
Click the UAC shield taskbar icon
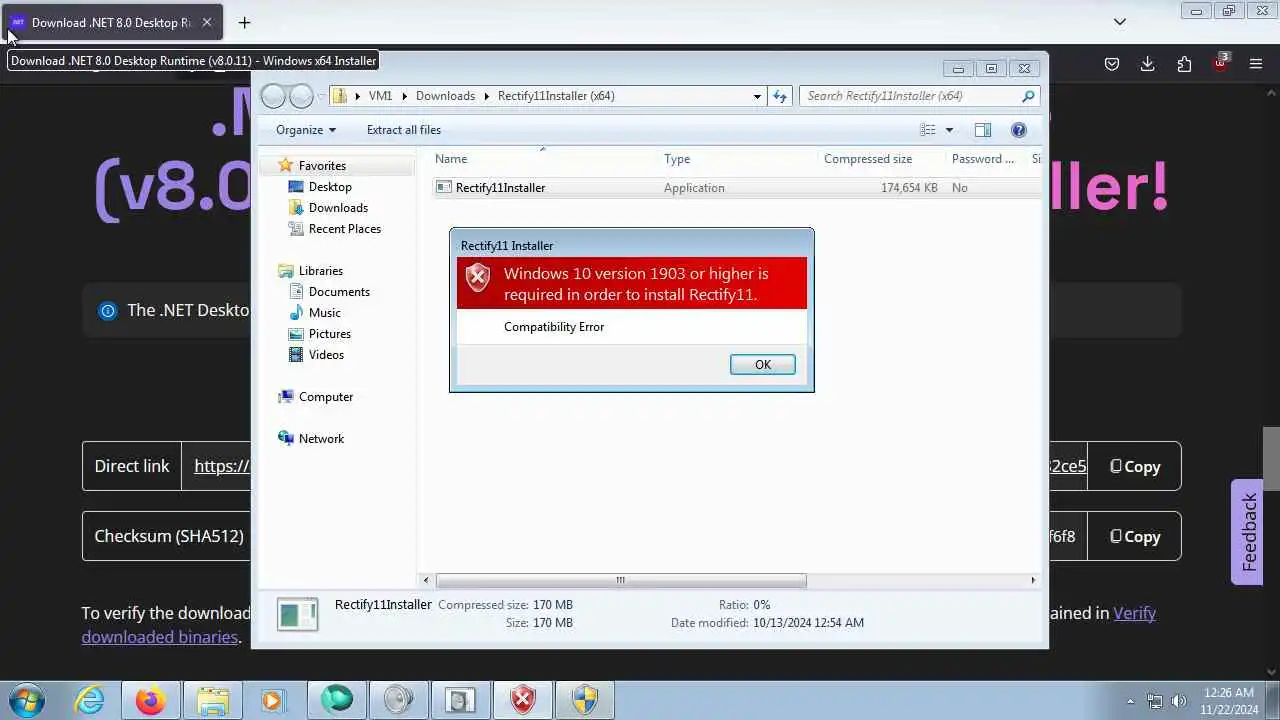584,700
